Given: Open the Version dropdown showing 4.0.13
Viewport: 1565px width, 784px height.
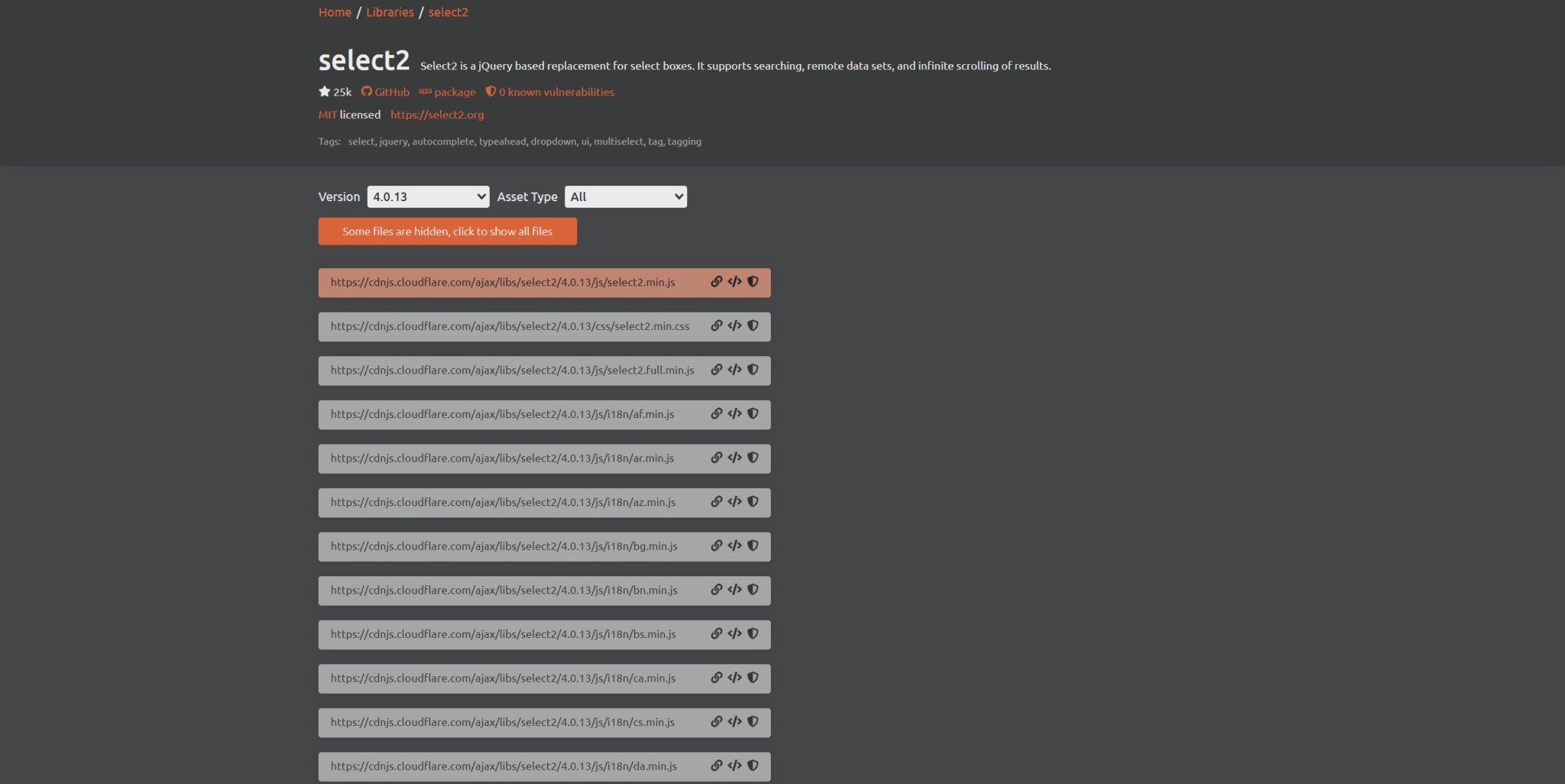Looking at the screenshot, I should pyautogui.click(x=428, y=197).
